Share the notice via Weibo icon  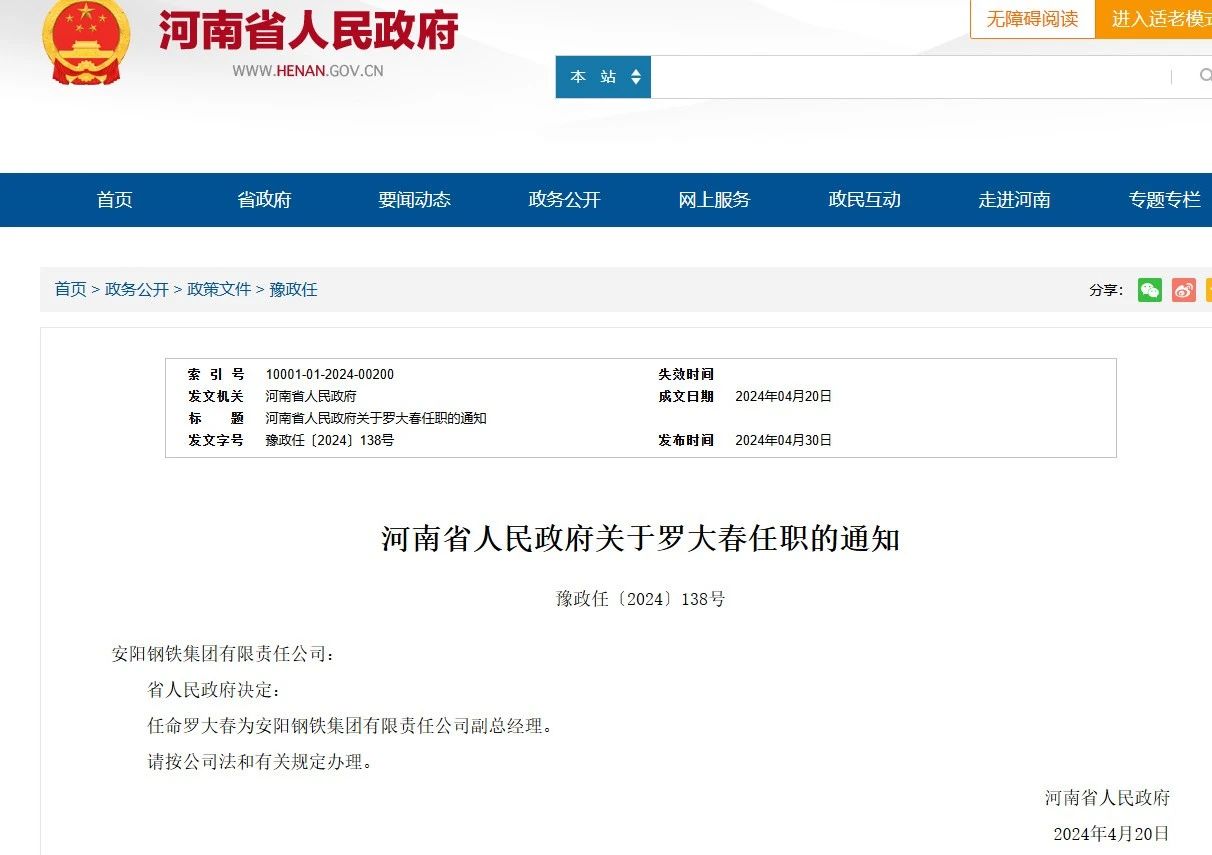pyautogui.click(x=1184, y=290)
